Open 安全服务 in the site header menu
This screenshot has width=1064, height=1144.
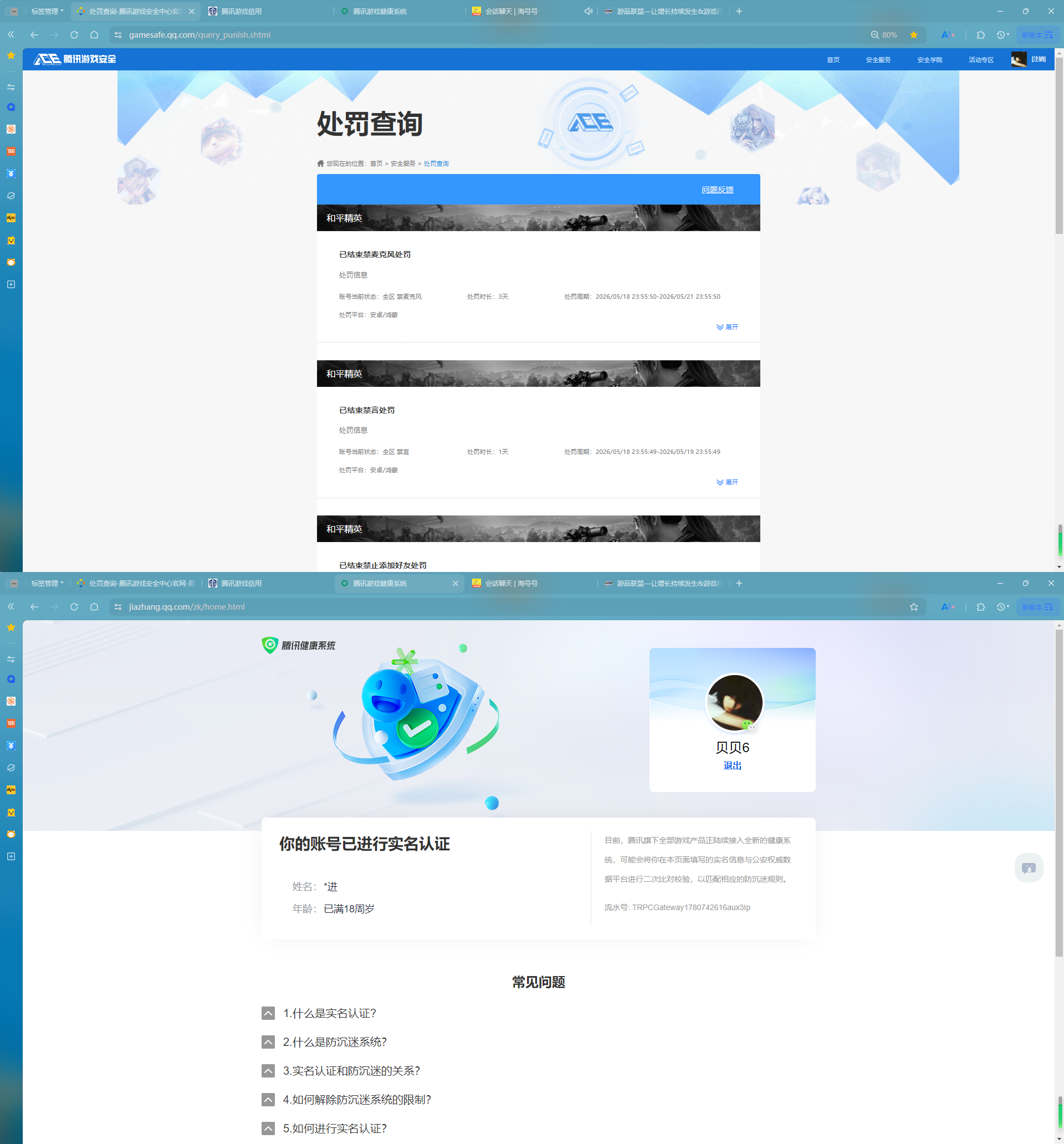[x=878, y=60]
